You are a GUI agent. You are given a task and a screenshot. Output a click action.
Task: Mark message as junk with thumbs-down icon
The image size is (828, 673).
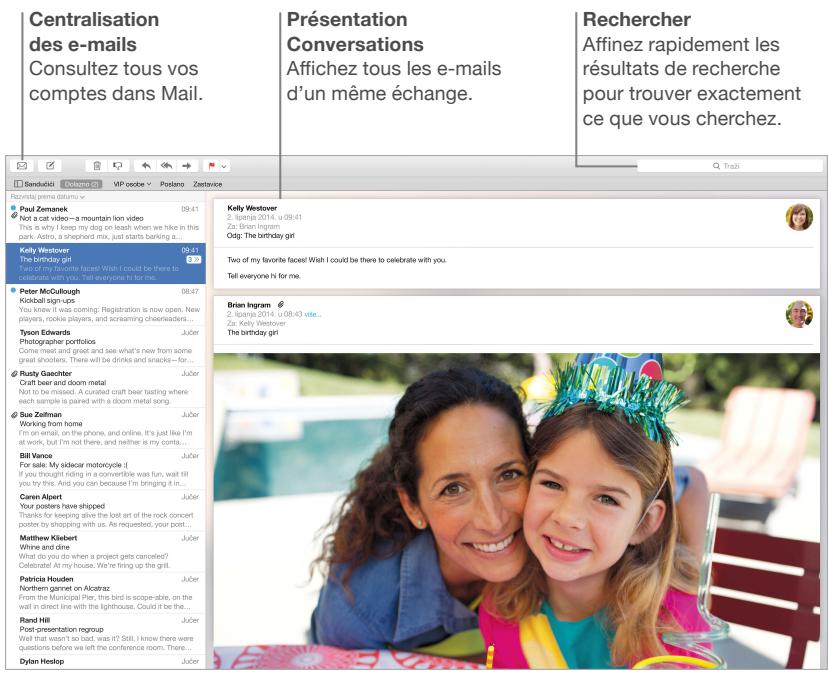[118, 166]
